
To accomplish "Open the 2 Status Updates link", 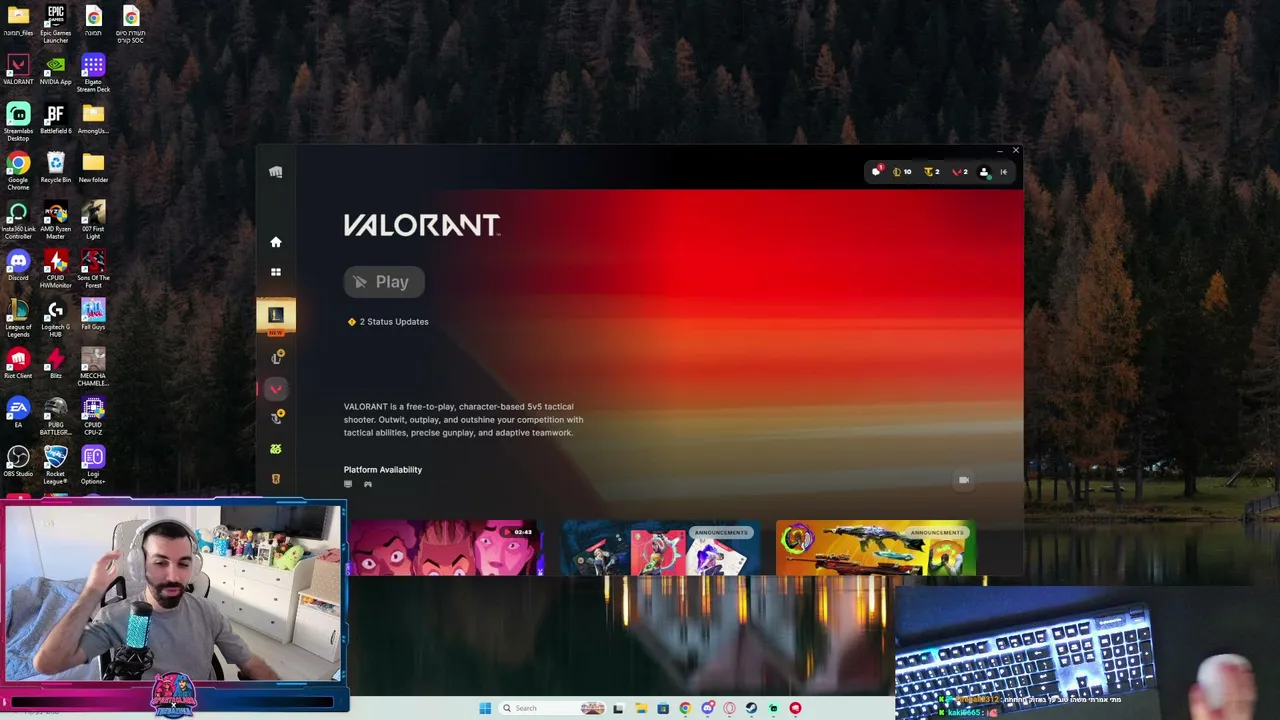I will 388,322.
